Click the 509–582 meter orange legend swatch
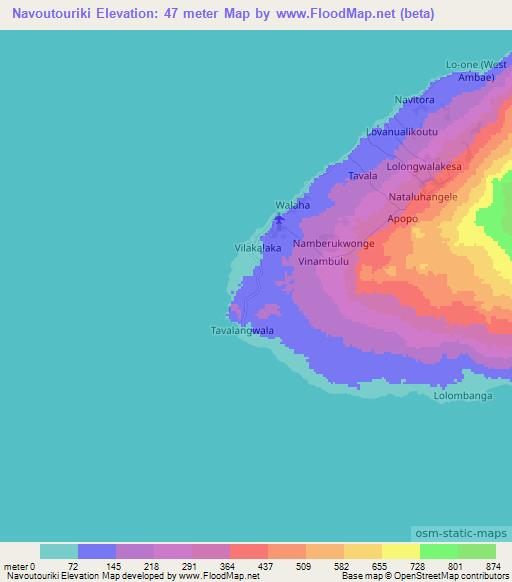The image size is (512, 582). pyautogui.click(x=325, y=552)
